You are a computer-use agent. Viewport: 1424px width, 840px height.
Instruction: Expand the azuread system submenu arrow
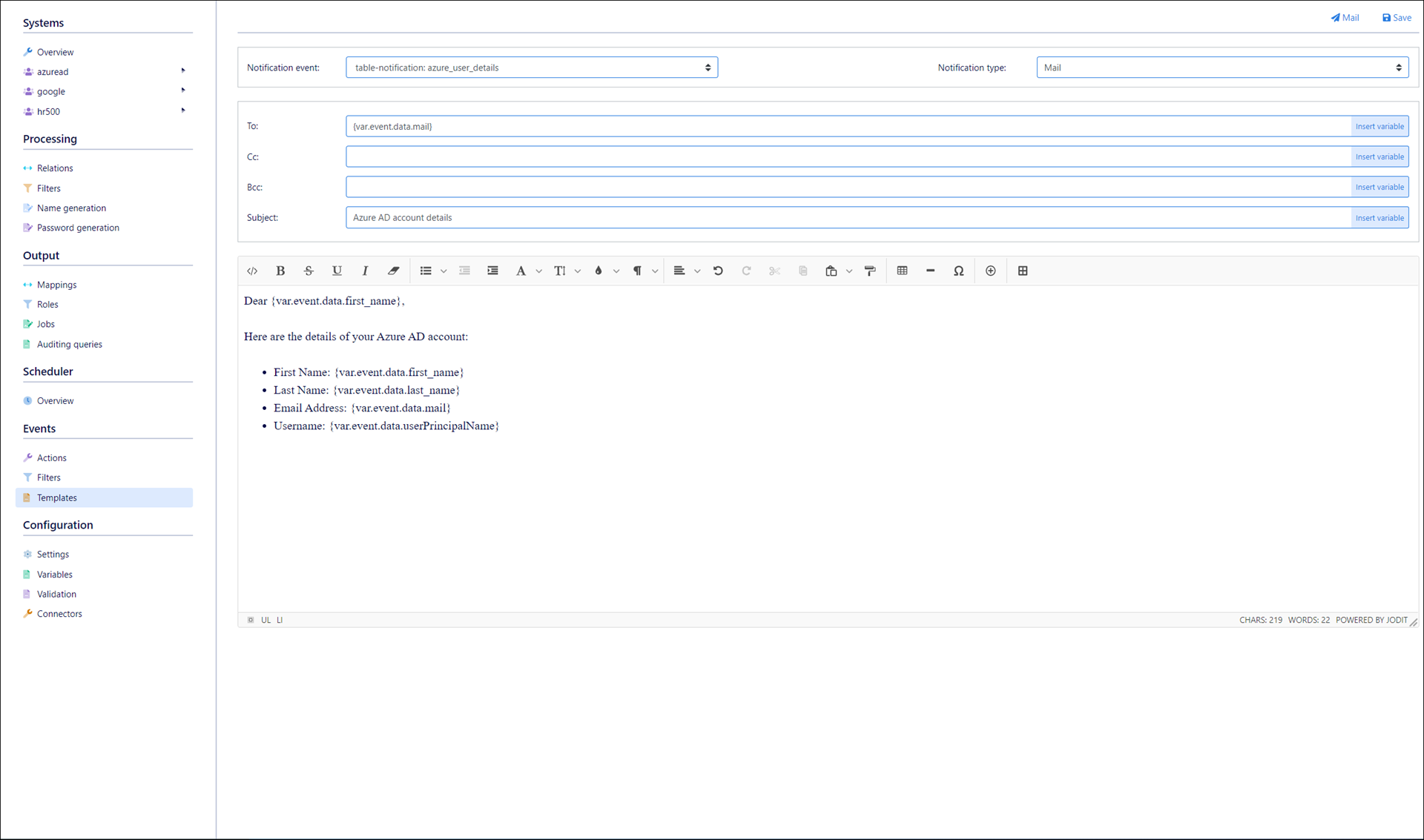183,71
